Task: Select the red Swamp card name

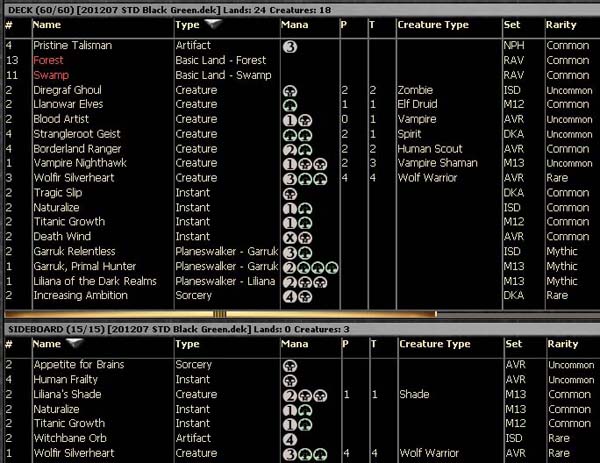Action: point(51,75)
